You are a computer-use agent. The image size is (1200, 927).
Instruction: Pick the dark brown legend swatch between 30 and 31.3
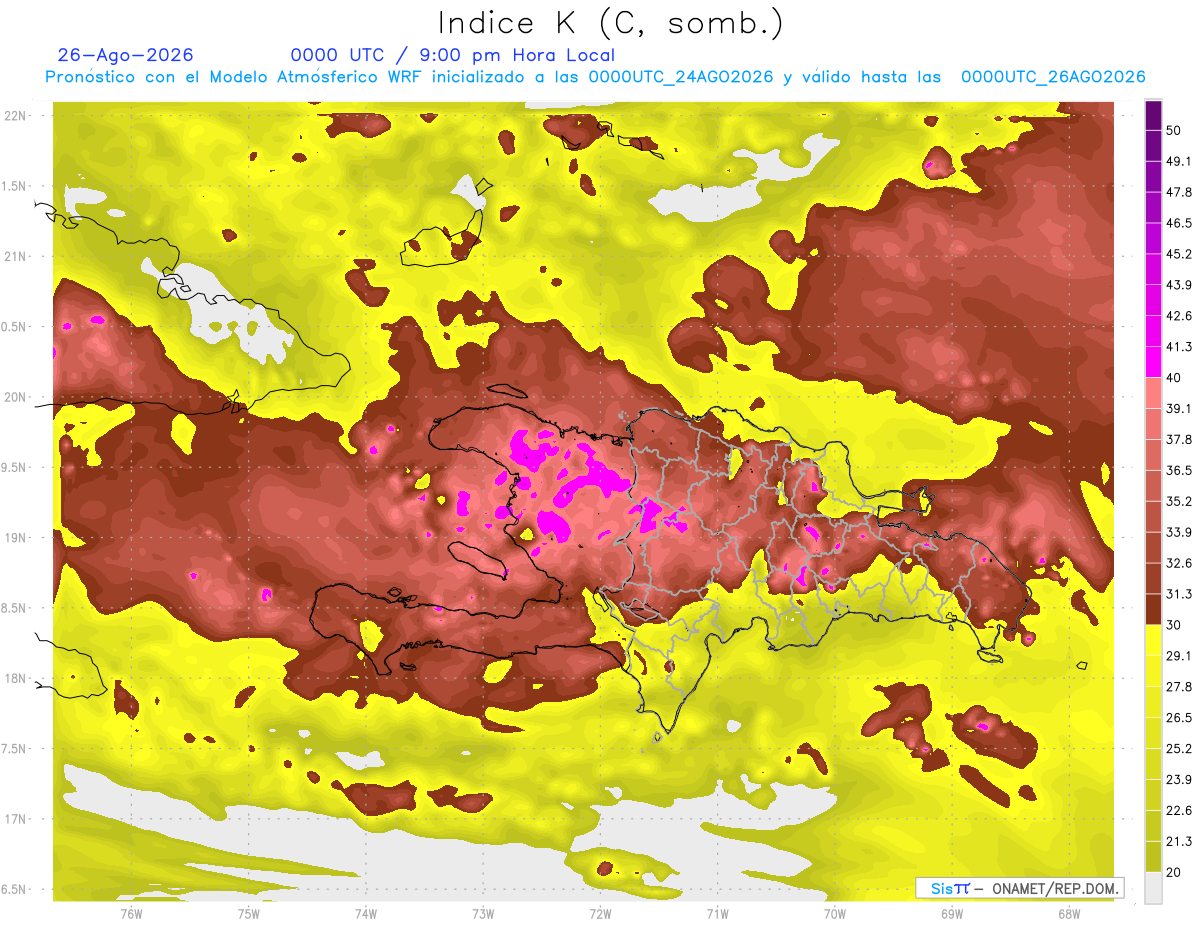coord(1153,609)
